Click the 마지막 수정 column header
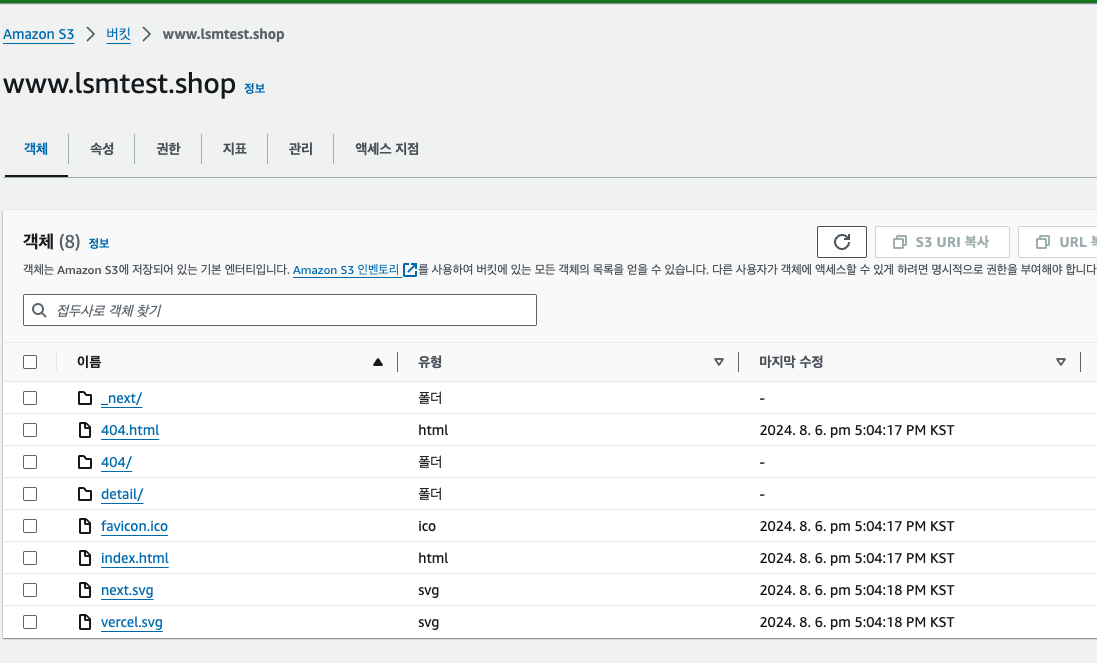Screen dimensions: 1097x663 coord(791,362)
